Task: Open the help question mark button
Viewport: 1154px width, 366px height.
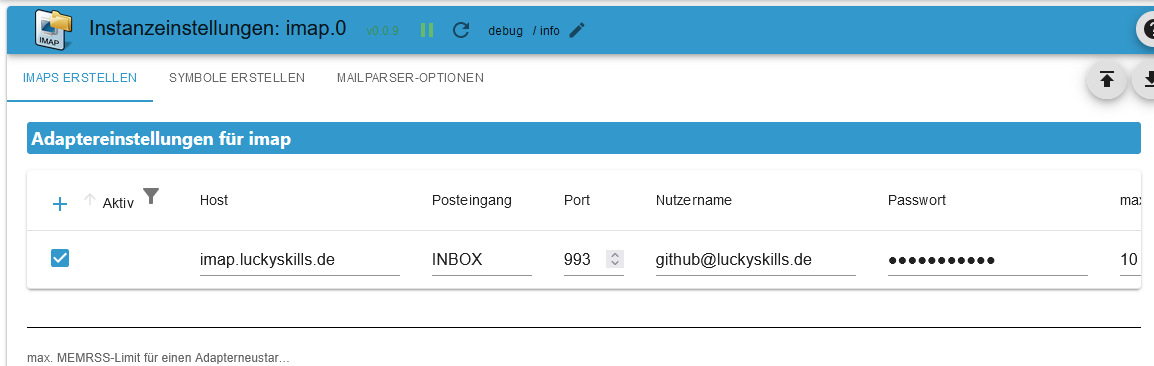Action: tap(1146, 30)
